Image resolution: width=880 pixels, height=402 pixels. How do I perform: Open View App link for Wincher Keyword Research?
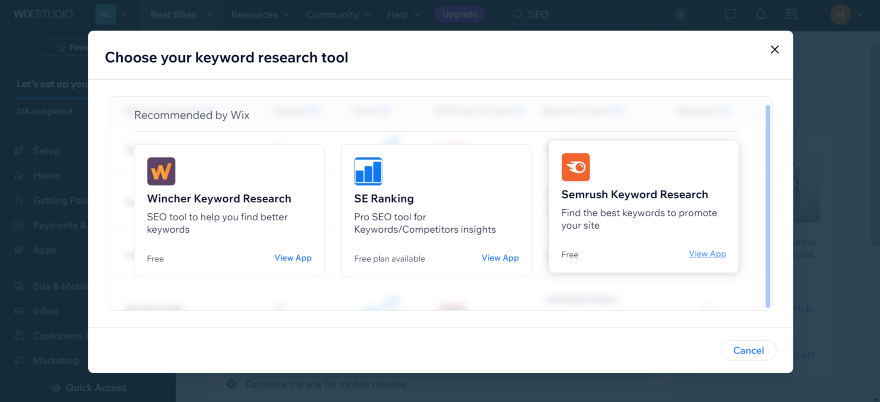(293, 258)
